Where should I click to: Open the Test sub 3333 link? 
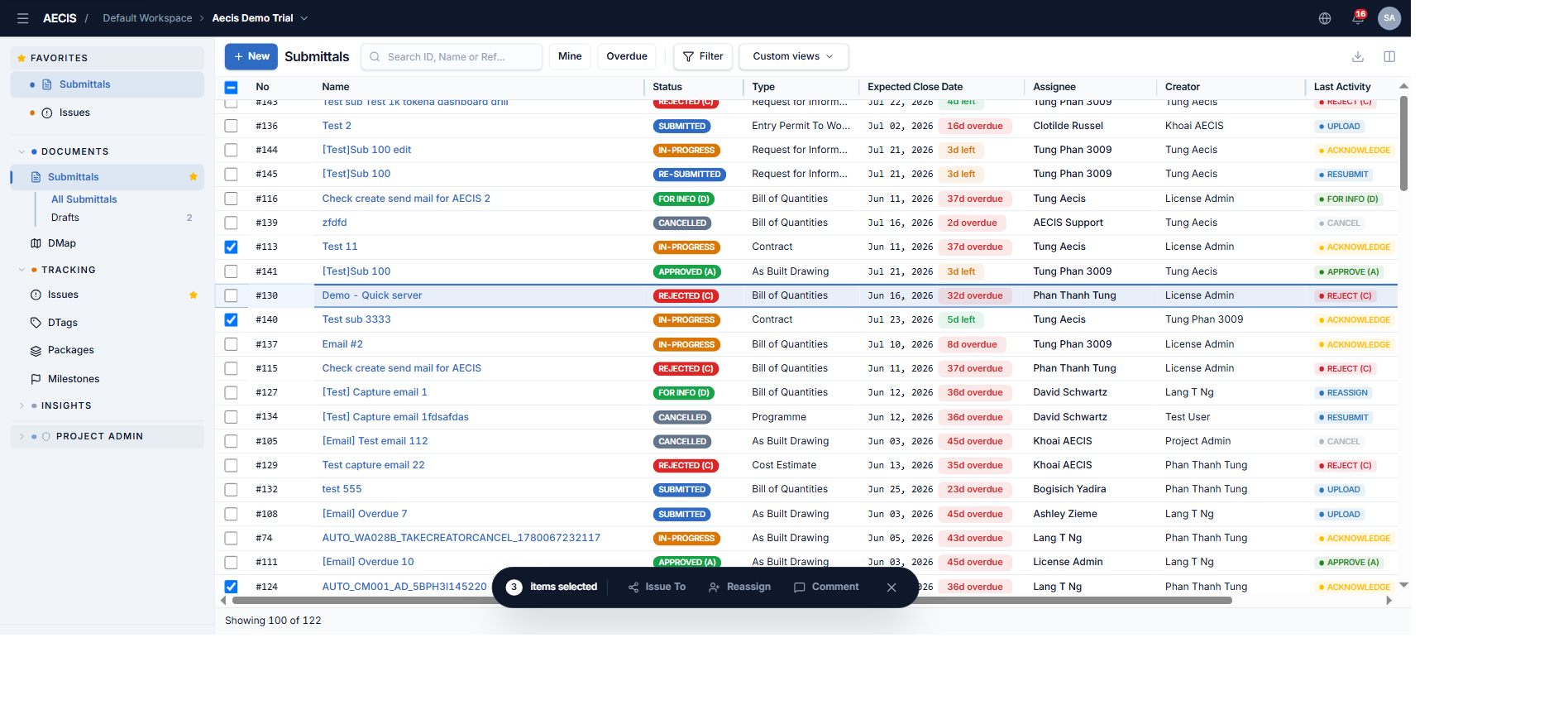(356, 319)
